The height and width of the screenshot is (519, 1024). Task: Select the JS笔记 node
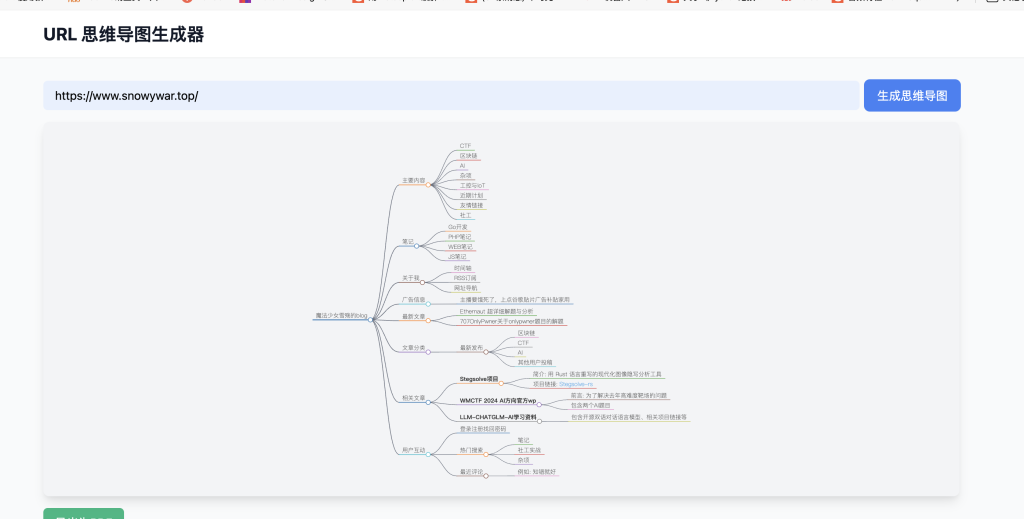point(457,257)
